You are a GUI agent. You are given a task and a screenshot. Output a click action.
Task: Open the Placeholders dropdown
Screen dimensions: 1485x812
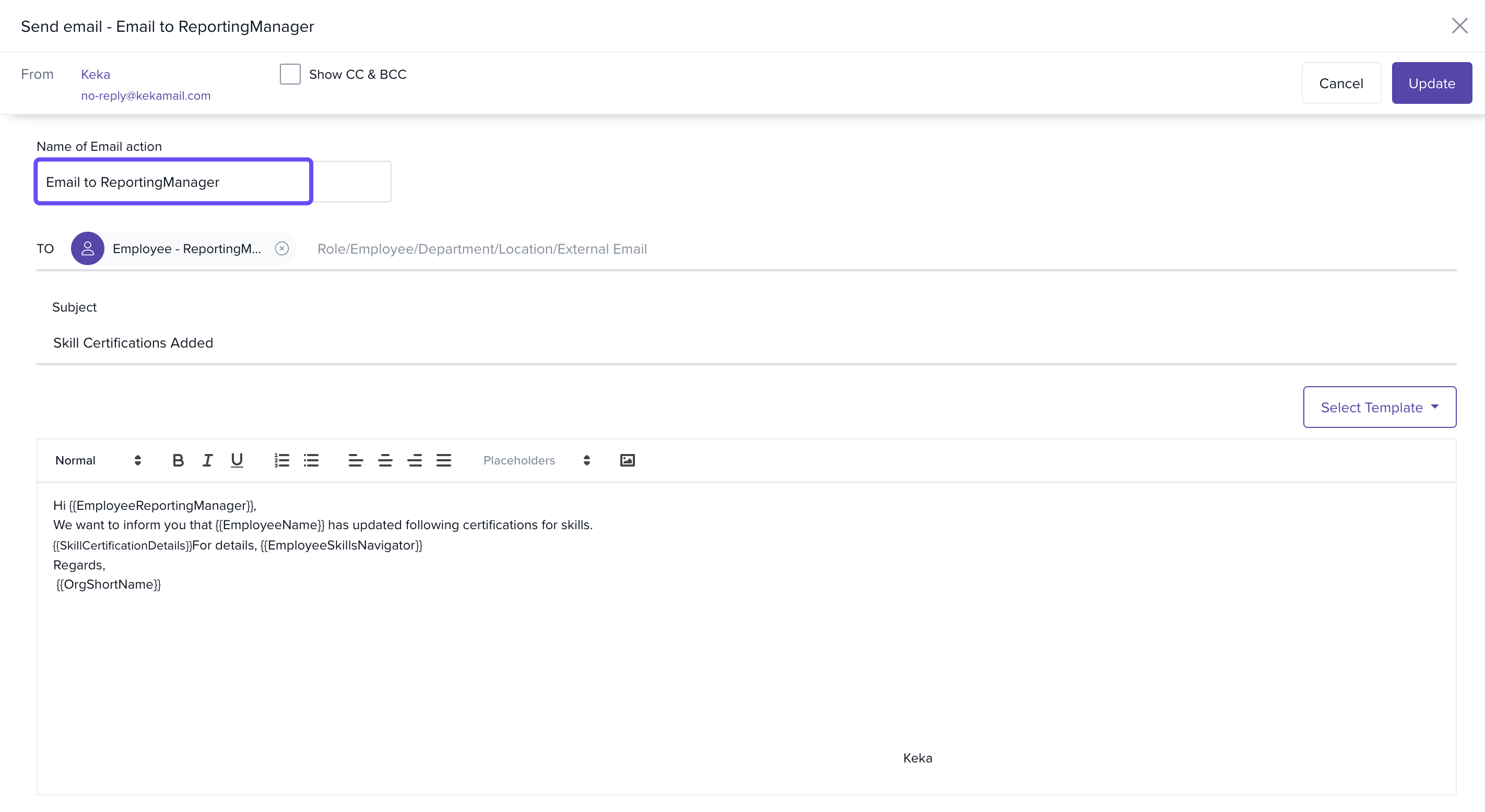(x=536, y=460)
